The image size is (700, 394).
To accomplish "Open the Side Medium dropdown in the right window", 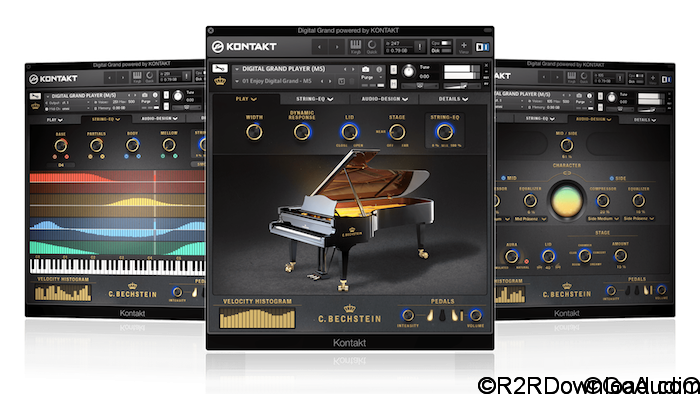I will click(x=603, y=219).
